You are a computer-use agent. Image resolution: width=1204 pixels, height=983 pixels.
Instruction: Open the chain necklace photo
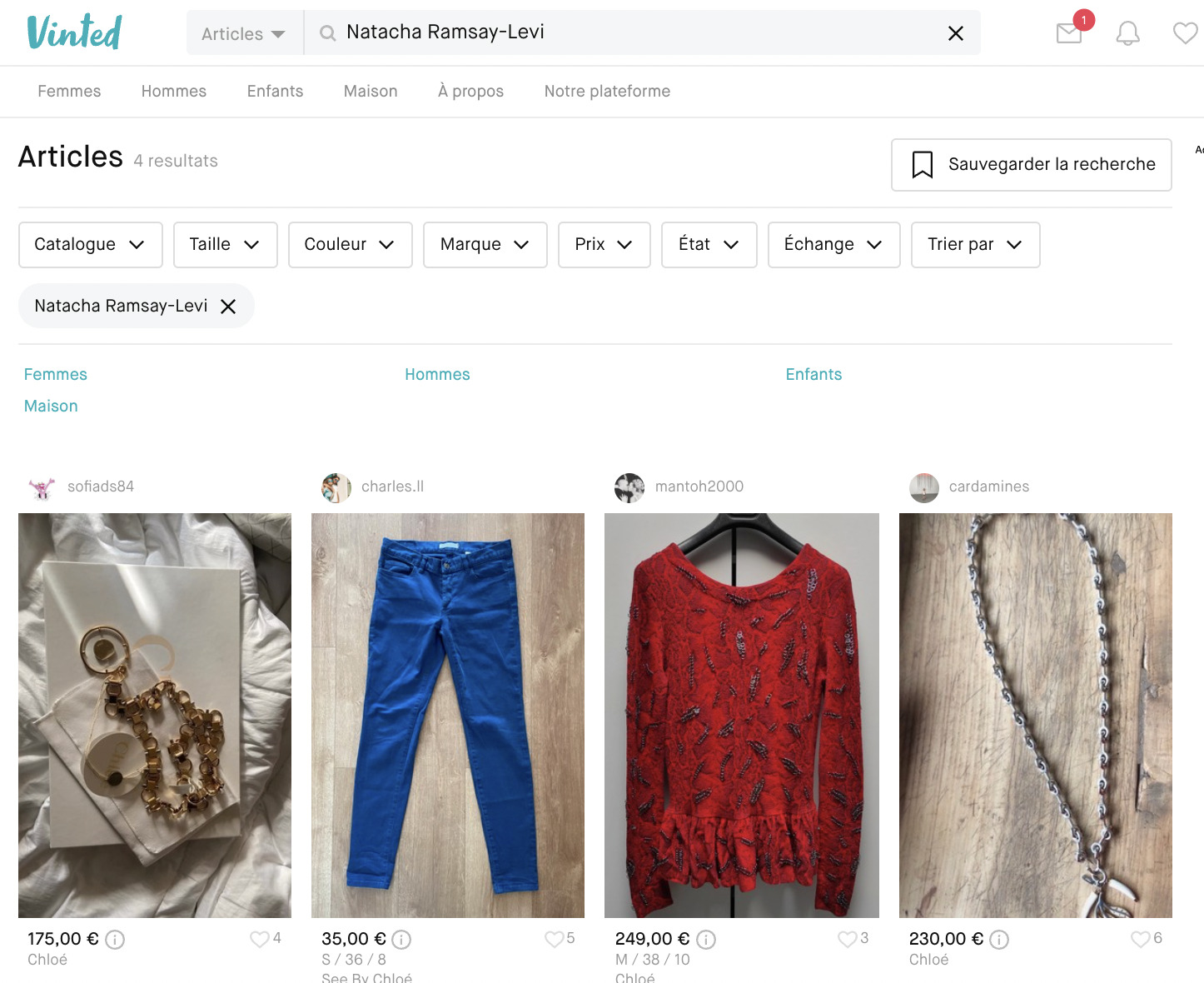tap(1036, 716)
